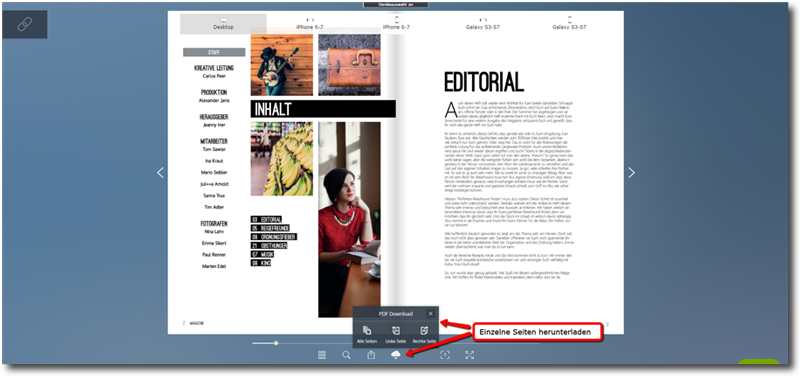
Task: Click the '09 ORDNUNGSFIEBER' contents entry
Action: 273,237
